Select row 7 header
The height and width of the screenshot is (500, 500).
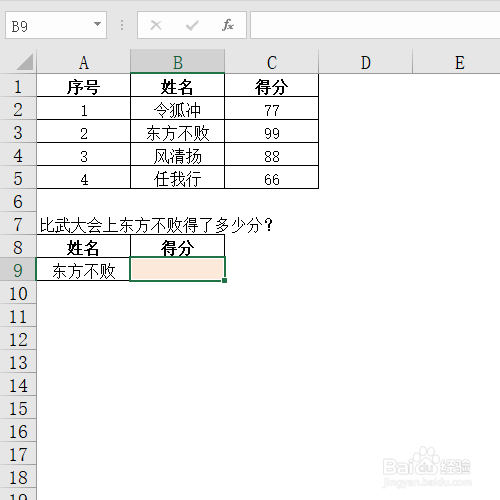pos(18,224)
